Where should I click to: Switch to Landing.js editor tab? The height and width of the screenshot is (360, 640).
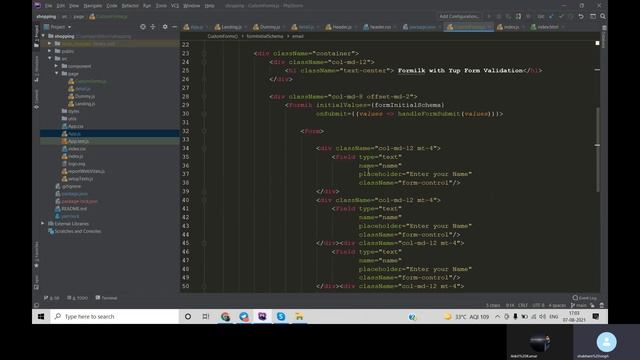point(231,27)
